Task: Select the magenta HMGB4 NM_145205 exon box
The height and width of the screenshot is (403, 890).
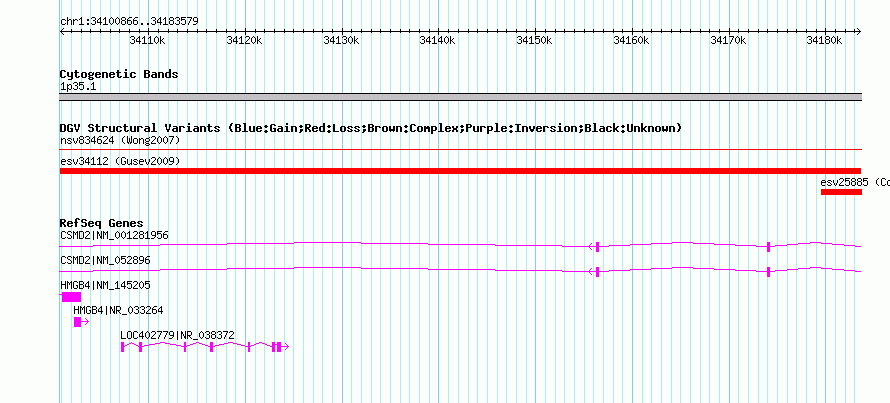Action: [71, 297]
